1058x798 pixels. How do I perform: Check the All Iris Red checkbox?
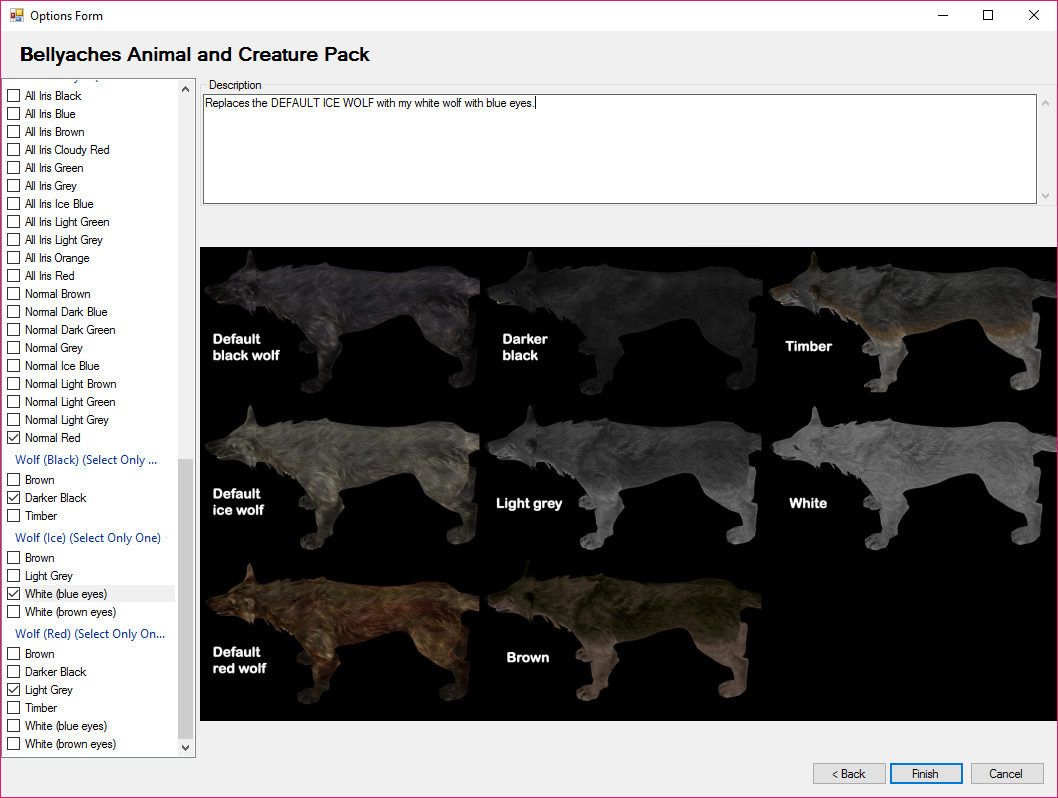pyautogui.click(x=13, y=276)
